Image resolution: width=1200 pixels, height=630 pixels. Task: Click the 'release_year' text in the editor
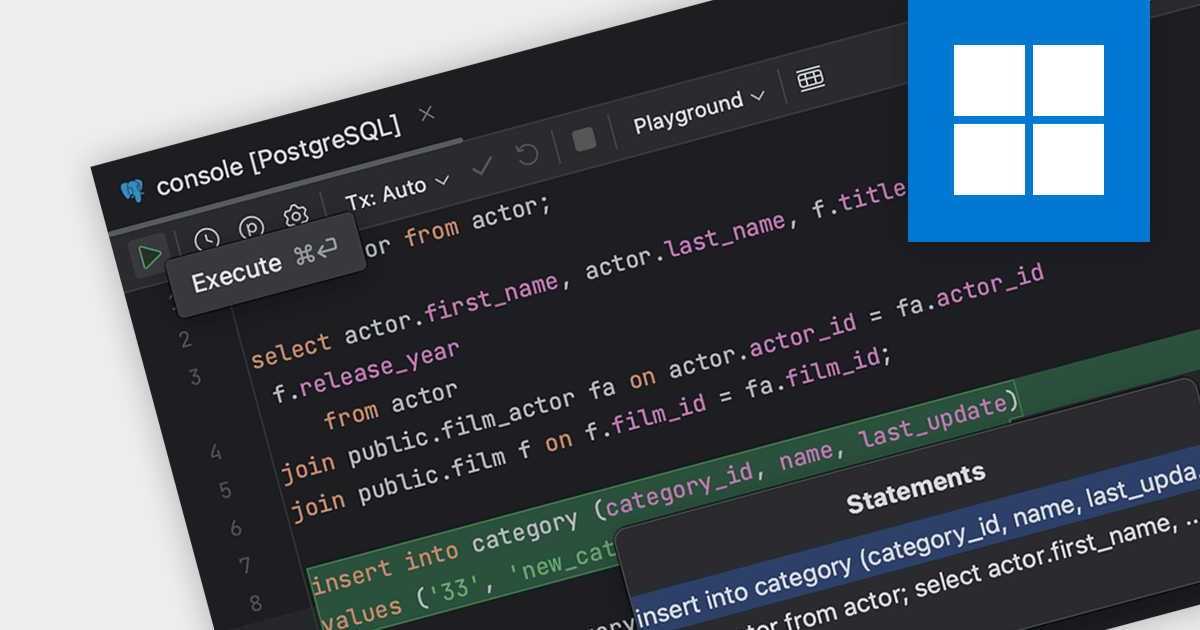pyautogui.click(x=379, y=367)
